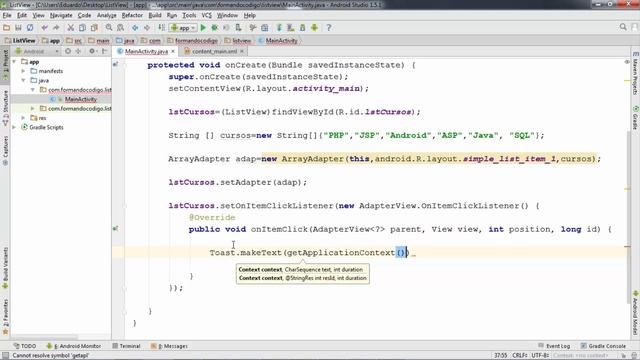Click the Make Project icon
Image resolution: width=640 pixels, height=360 pixels.
point(162,28)
